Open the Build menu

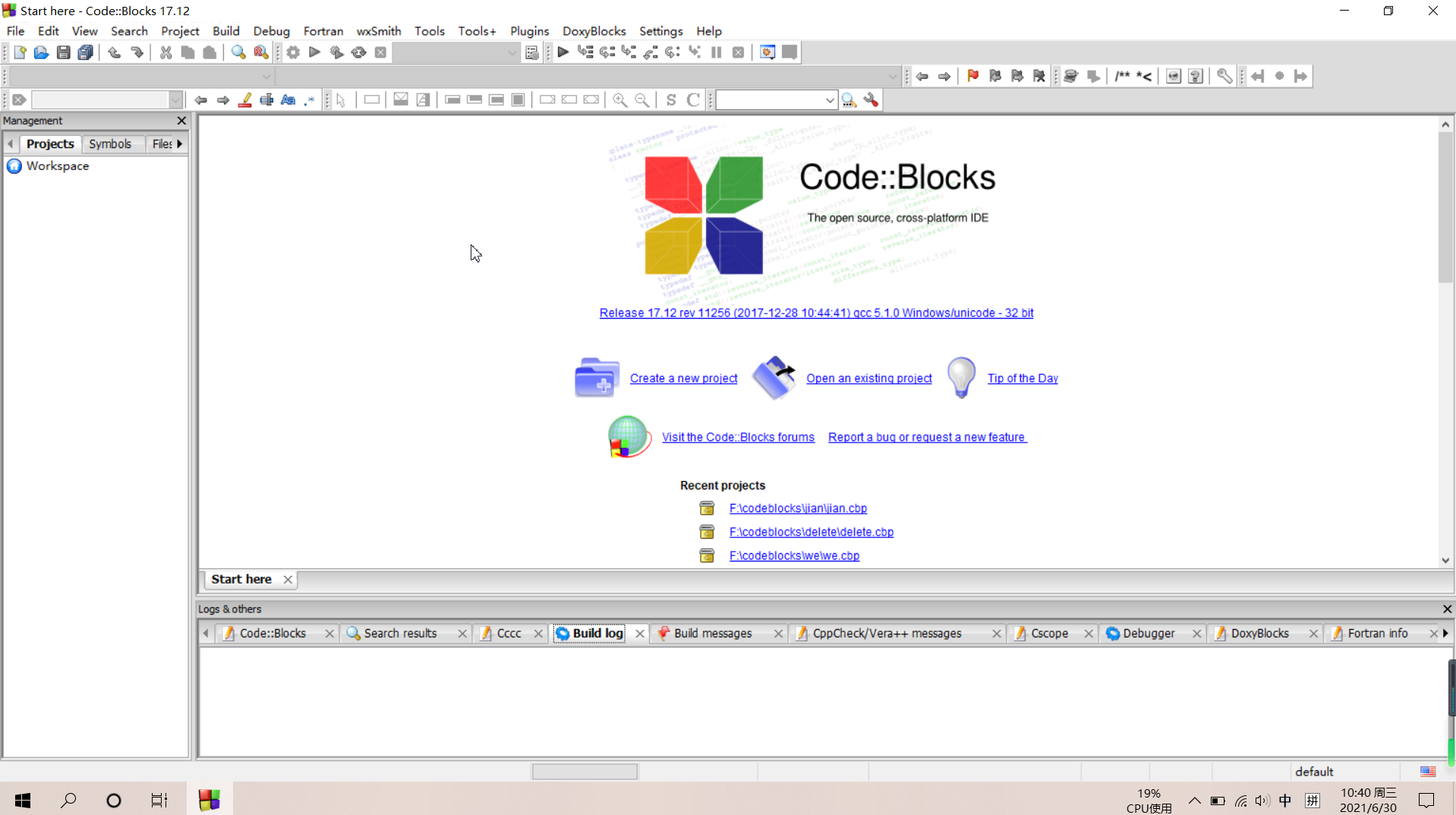tap(225, 31)
